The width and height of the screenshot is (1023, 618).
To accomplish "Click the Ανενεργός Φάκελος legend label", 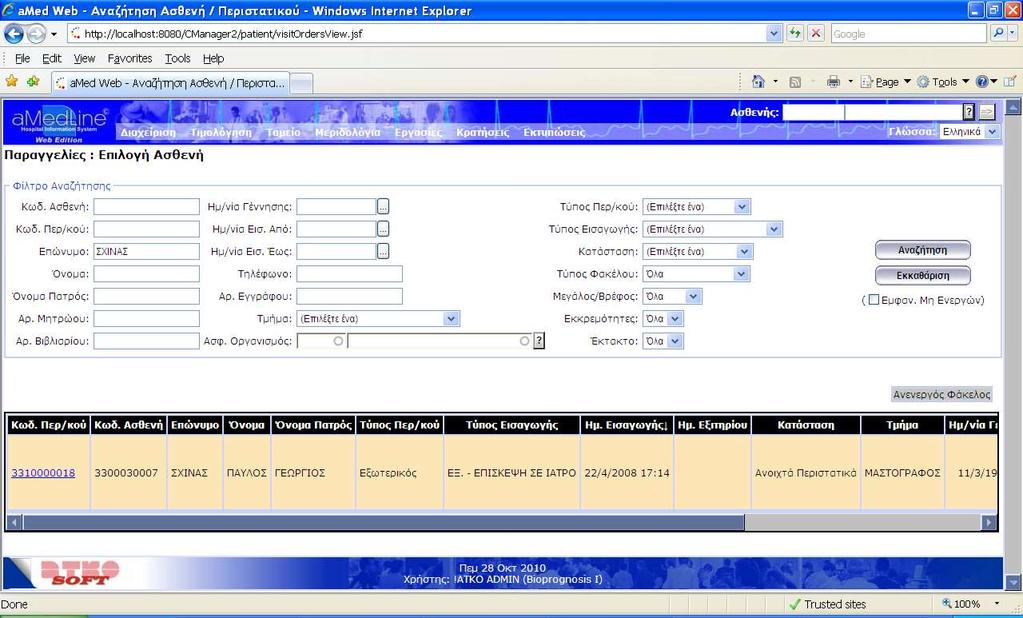I will click(941, 394).
